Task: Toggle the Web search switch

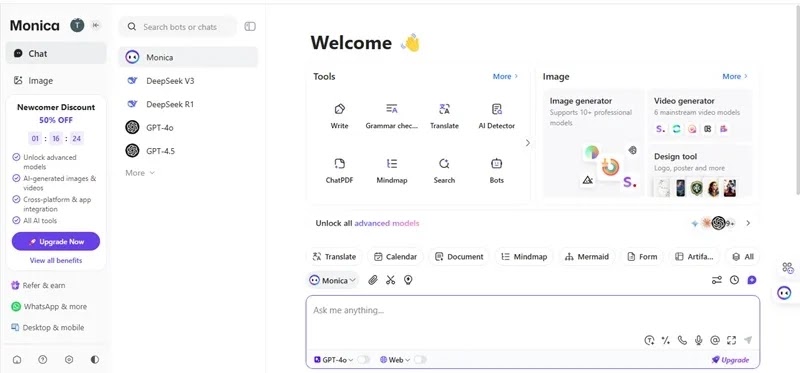Action: 420,360
